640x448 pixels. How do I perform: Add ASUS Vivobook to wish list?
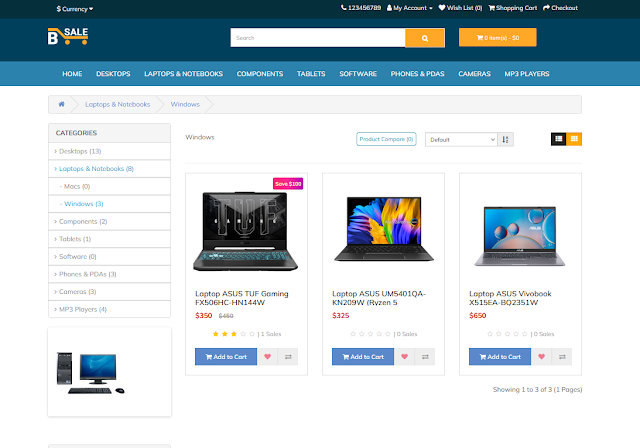541,357
